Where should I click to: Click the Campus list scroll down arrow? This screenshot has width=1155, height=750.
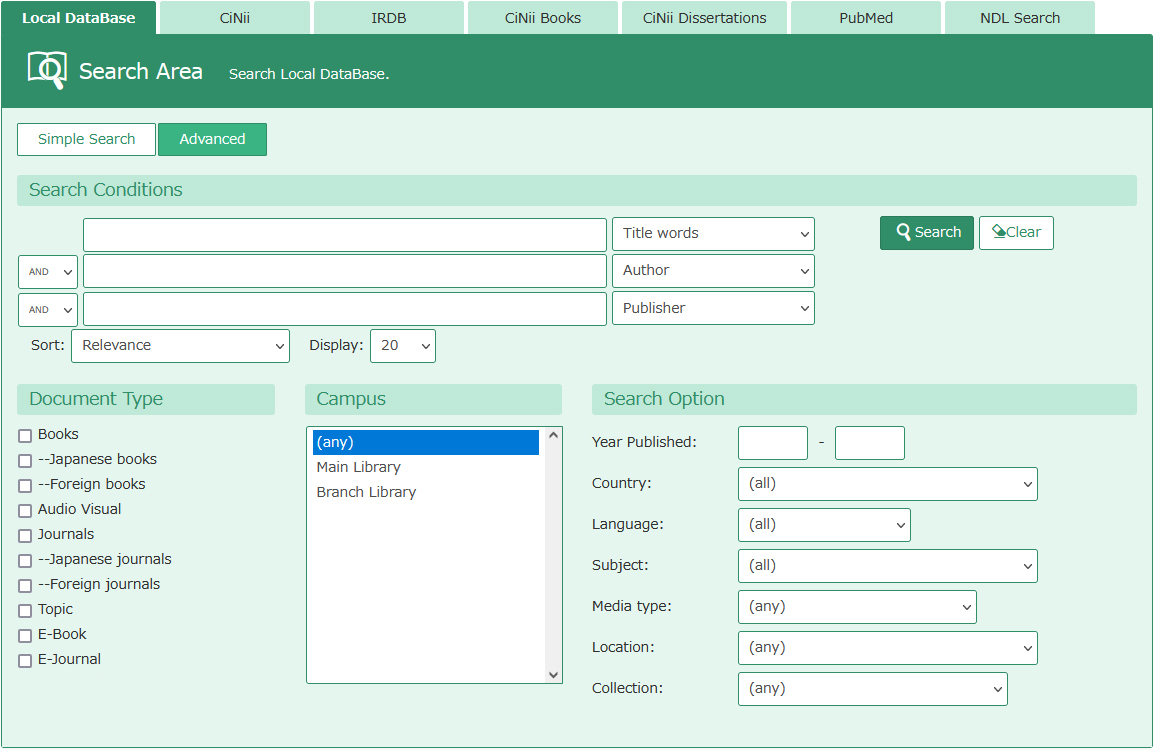(554, 675)
